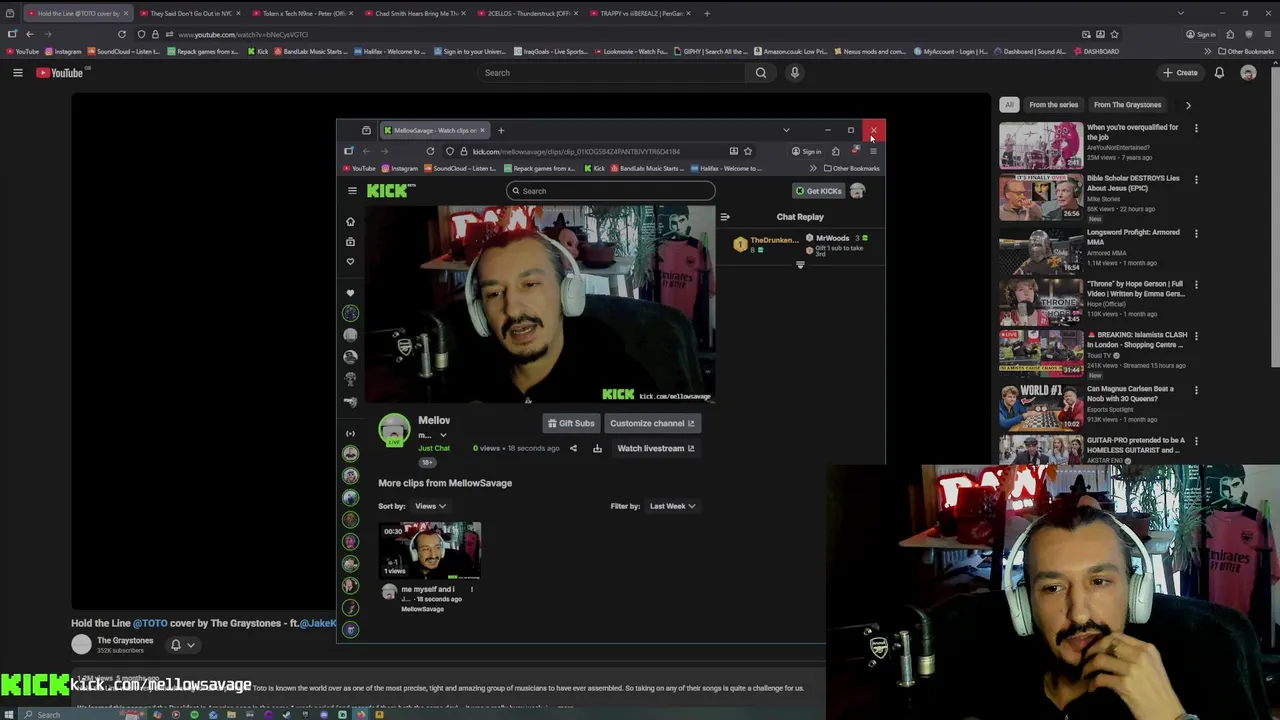Click the YouTube logo
The width and height of the screenshot is (1280, 720).
pyautogui.click(x=60, y=73)
